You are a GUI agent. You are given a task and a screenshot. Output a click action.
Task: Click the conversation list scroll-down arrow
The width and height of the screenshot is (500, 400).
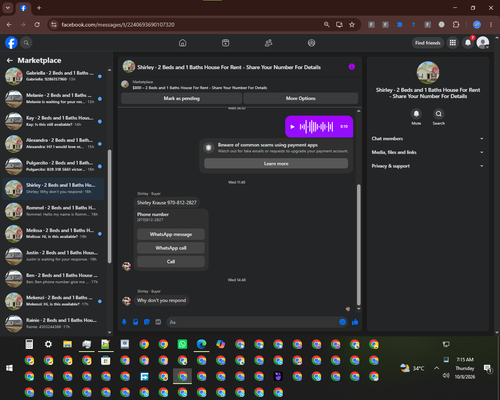110,332
